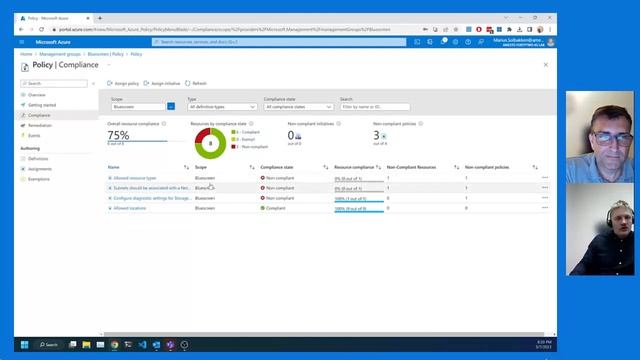Focus the Filter by name or ID field

375,107
